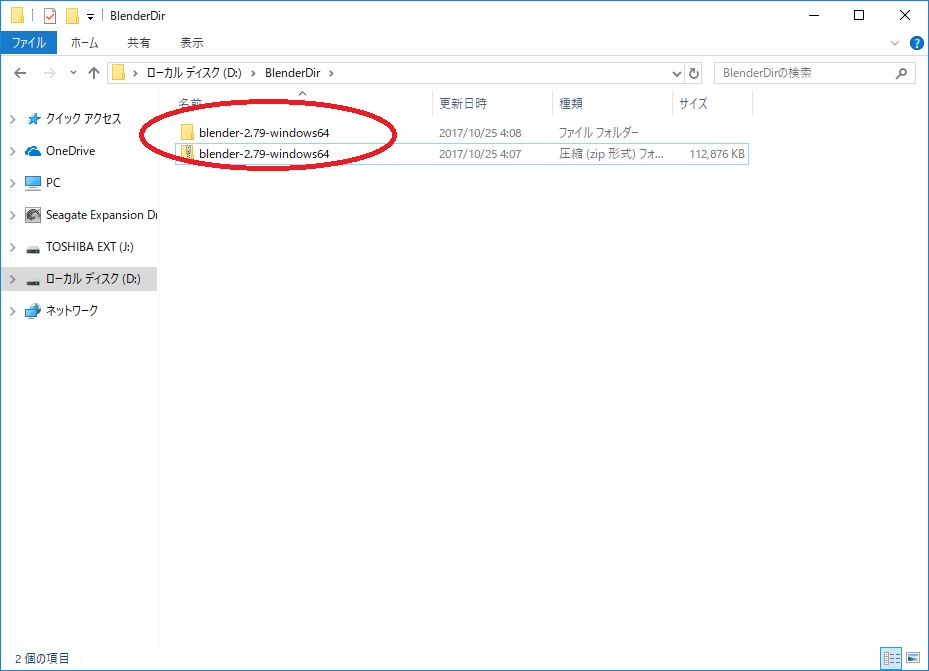Image resolution: width=929 pixels, height=671 pixels.
Task: Switch to large icons view layout
Action: [913, 658]
